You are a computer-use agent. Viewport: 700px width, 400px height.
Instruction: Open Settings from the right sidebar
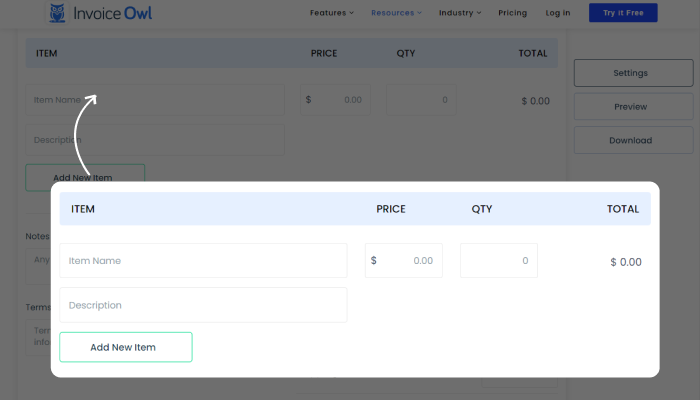coord(630,73)
